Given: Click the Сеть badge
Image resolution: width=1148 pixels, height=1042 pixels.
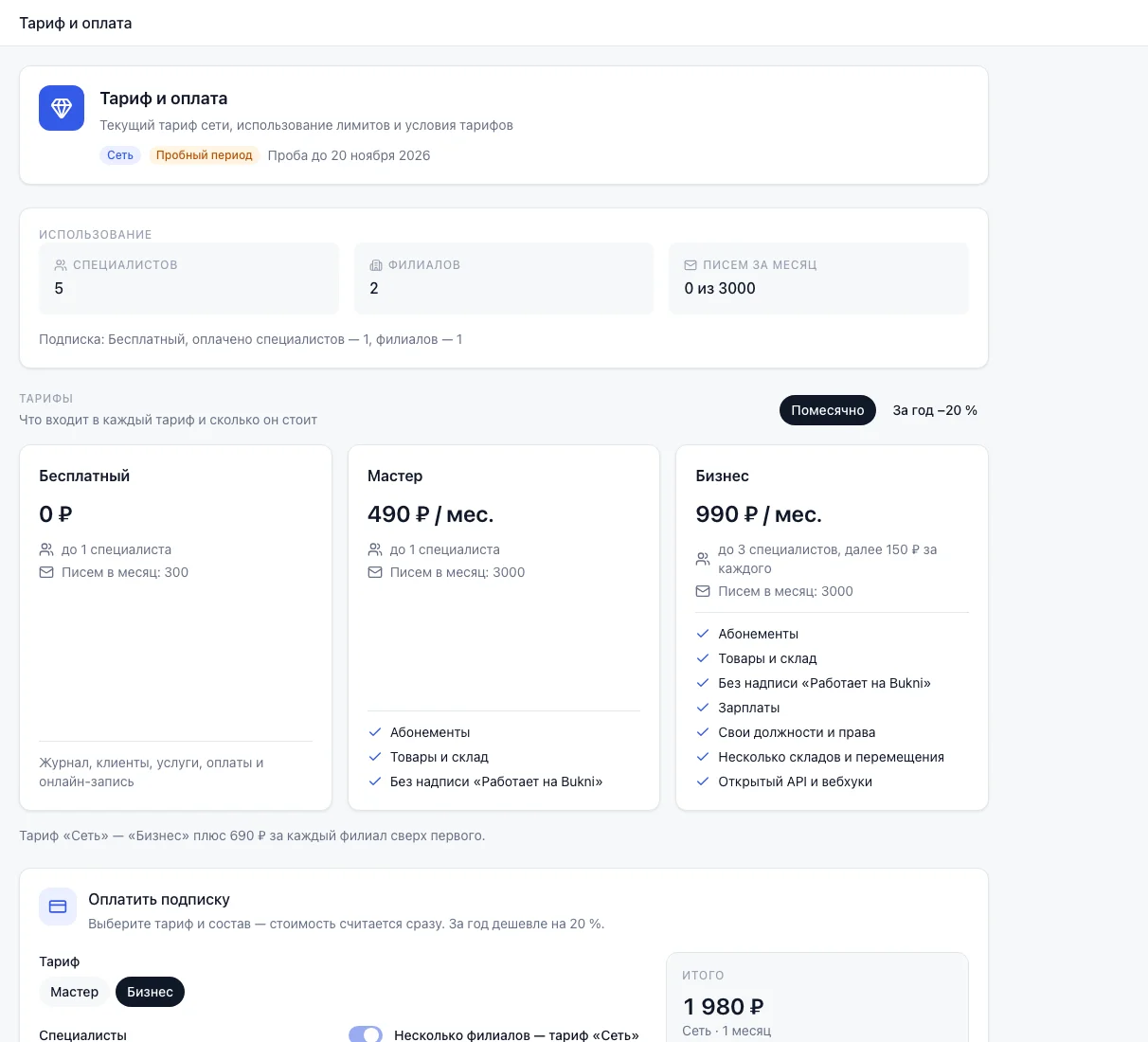Looking at the screenshot, I should click(x=120, y=155).
